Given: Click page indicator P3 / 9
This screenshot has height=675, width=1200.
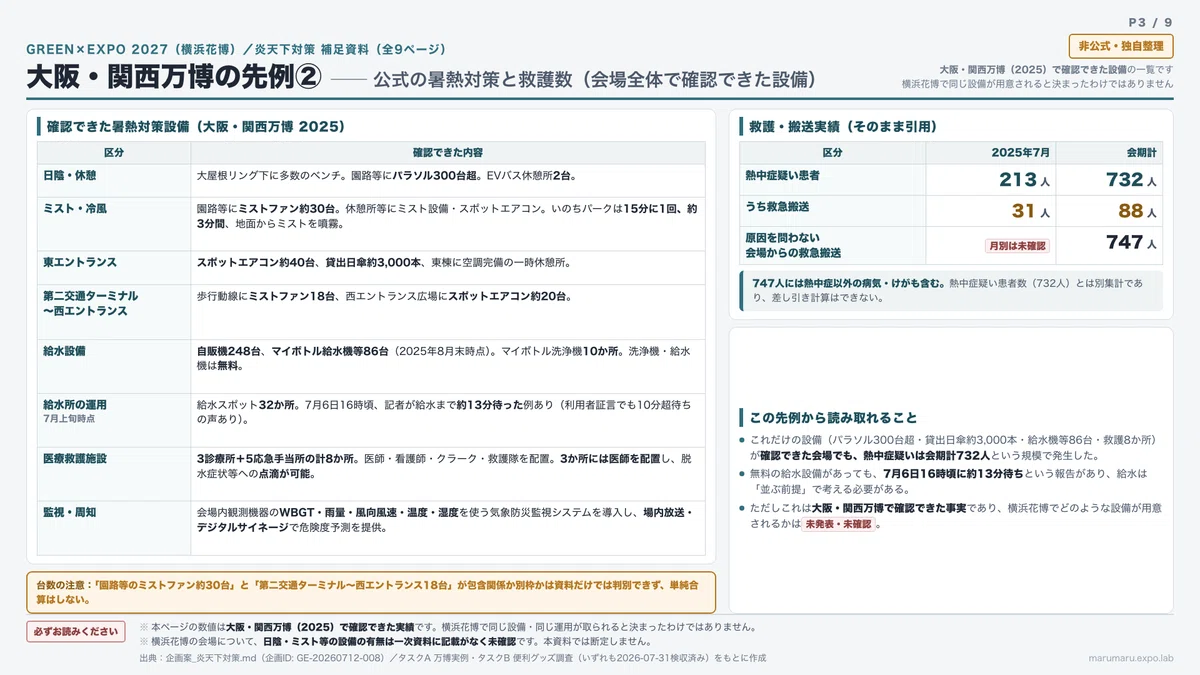Looking at the screenshot, I should [x=1150, y=22].
